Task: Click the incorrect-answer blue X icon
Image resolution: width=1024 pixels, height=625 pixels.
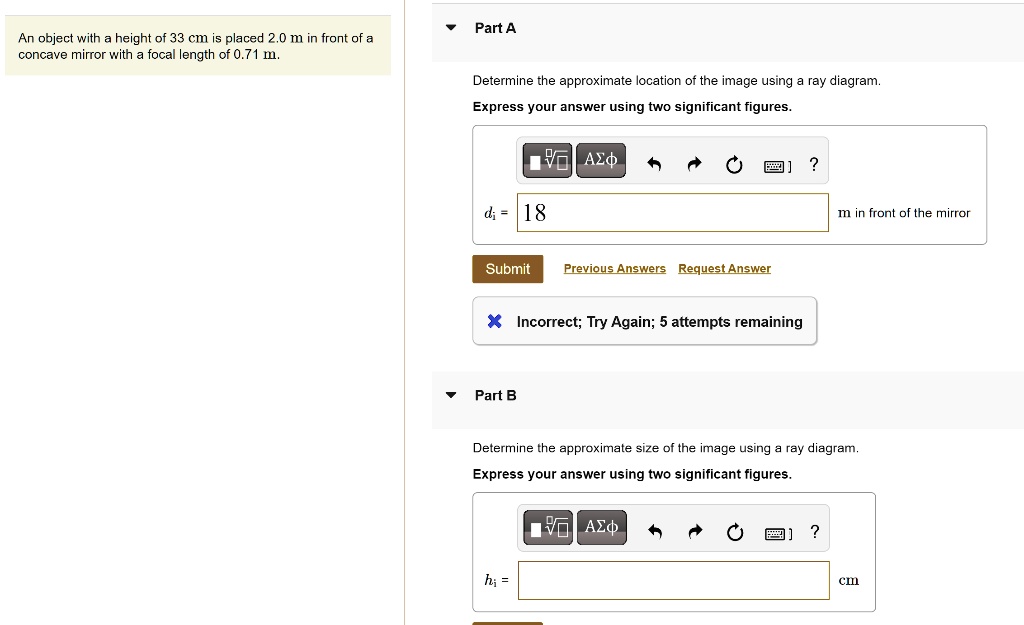Action: [x=494, y=321]
